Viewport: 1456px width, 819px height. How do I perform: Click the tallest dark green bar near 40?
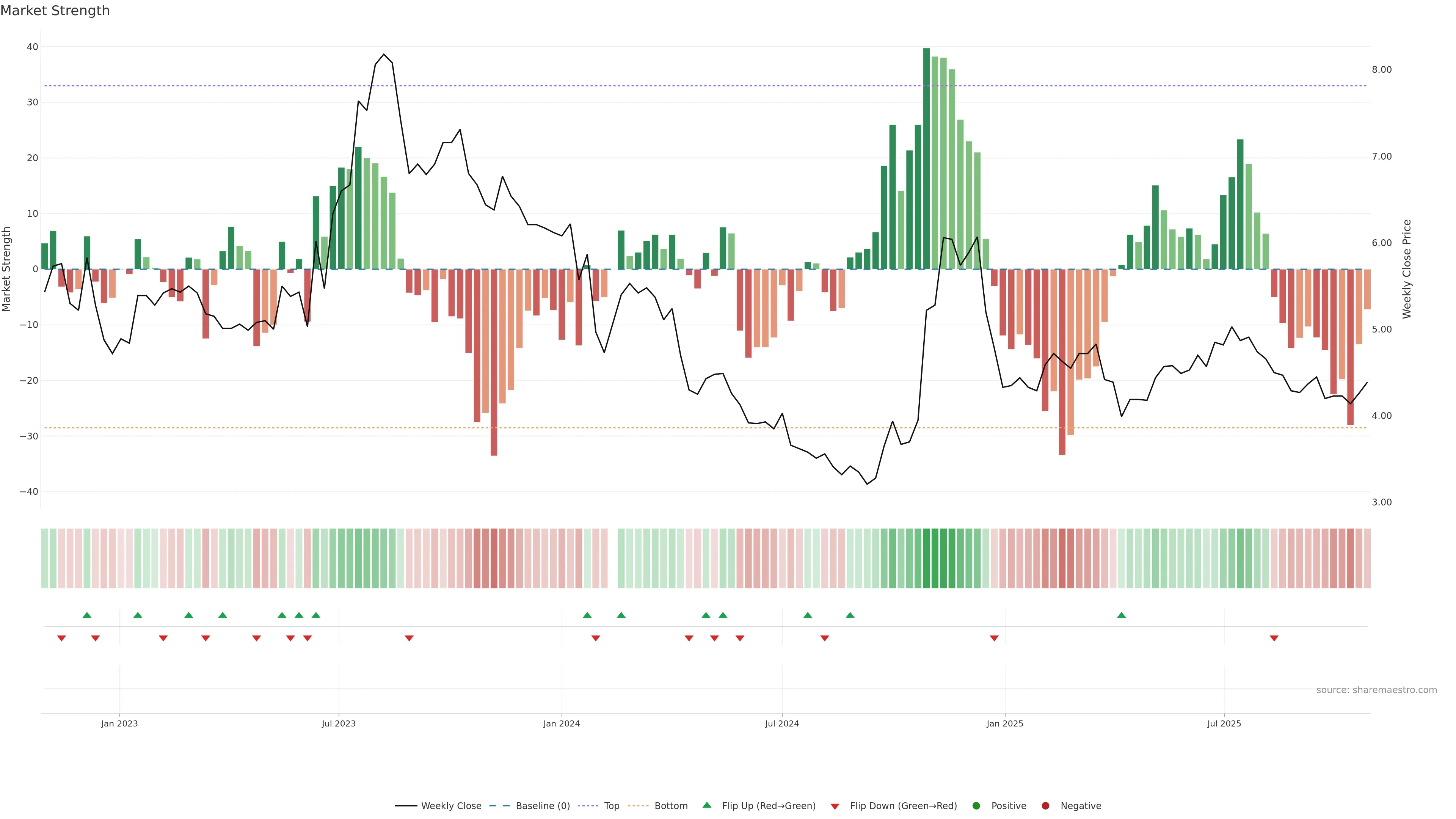pyautogui.click(x=926, y=158)
